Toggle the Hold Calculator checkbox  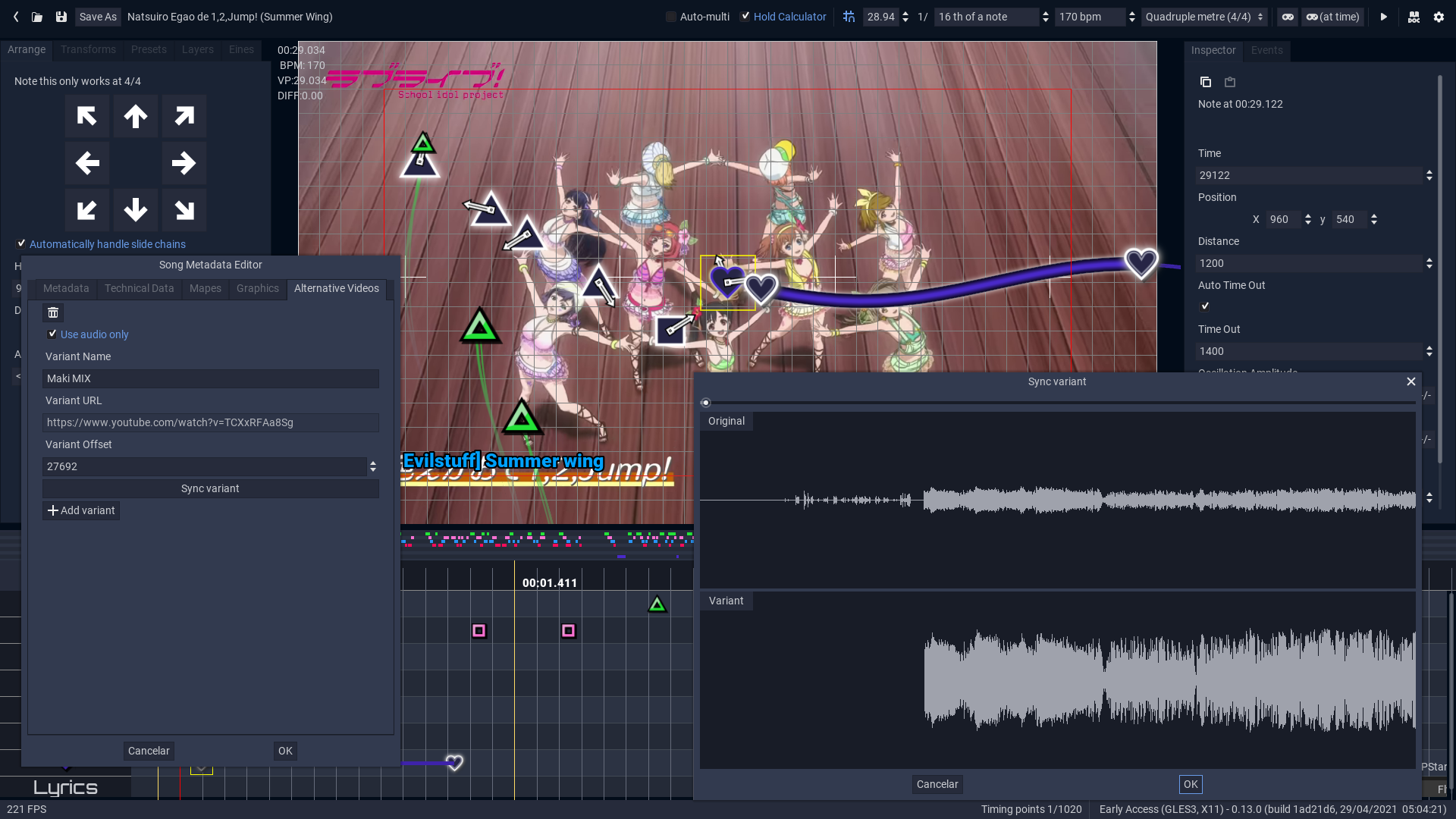coord(745,17)
